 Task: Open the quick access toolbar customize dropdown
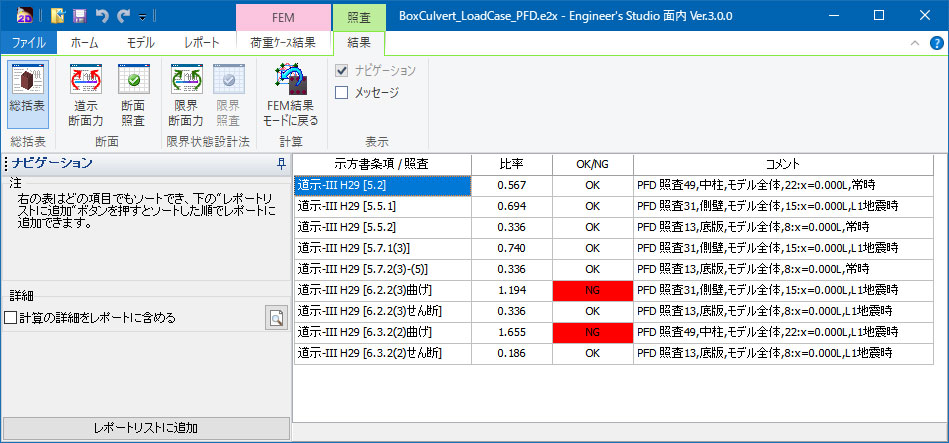[x=142, y=16]
